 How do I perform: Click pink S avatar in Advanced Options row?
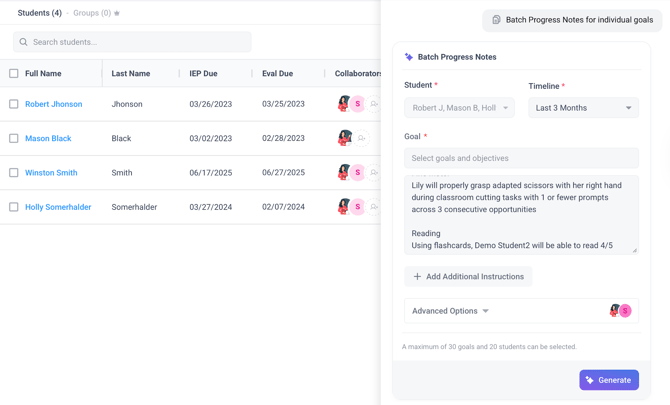click(x=625, y=311)
